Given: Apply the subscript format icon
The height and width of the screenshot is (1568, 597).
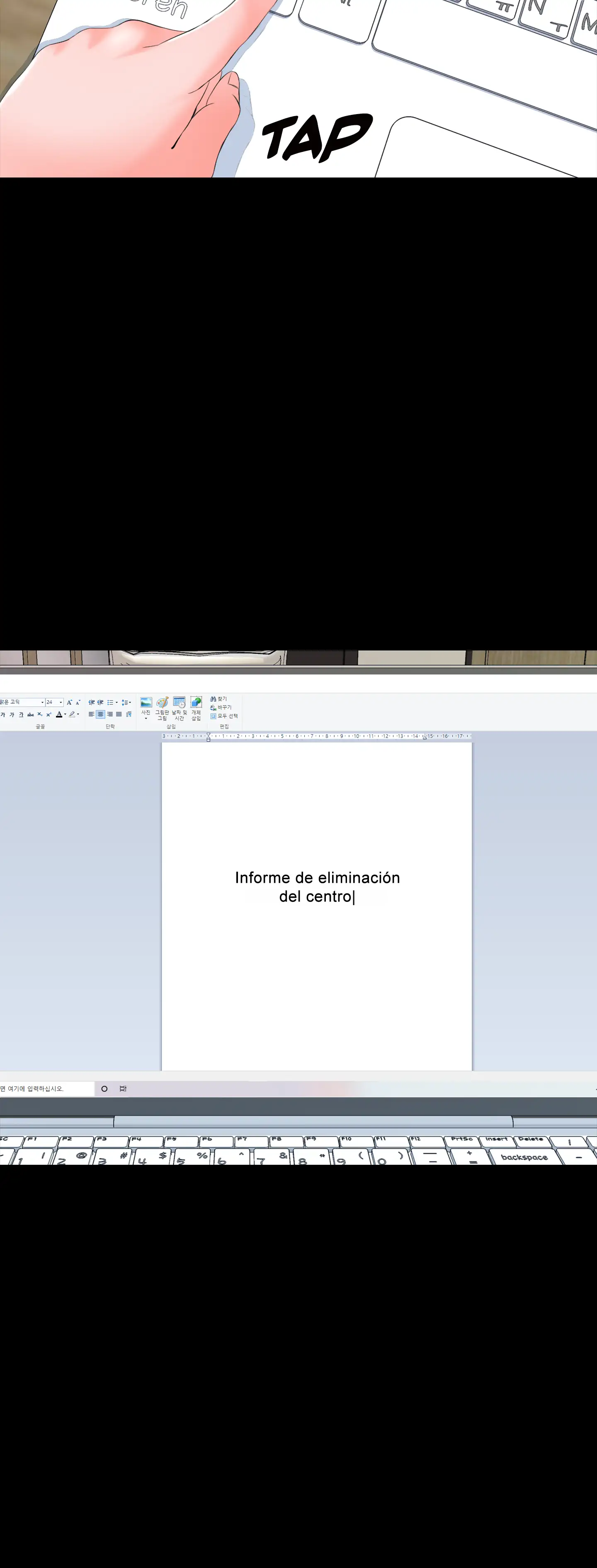Looking at the screenshot, I should 39,715.
